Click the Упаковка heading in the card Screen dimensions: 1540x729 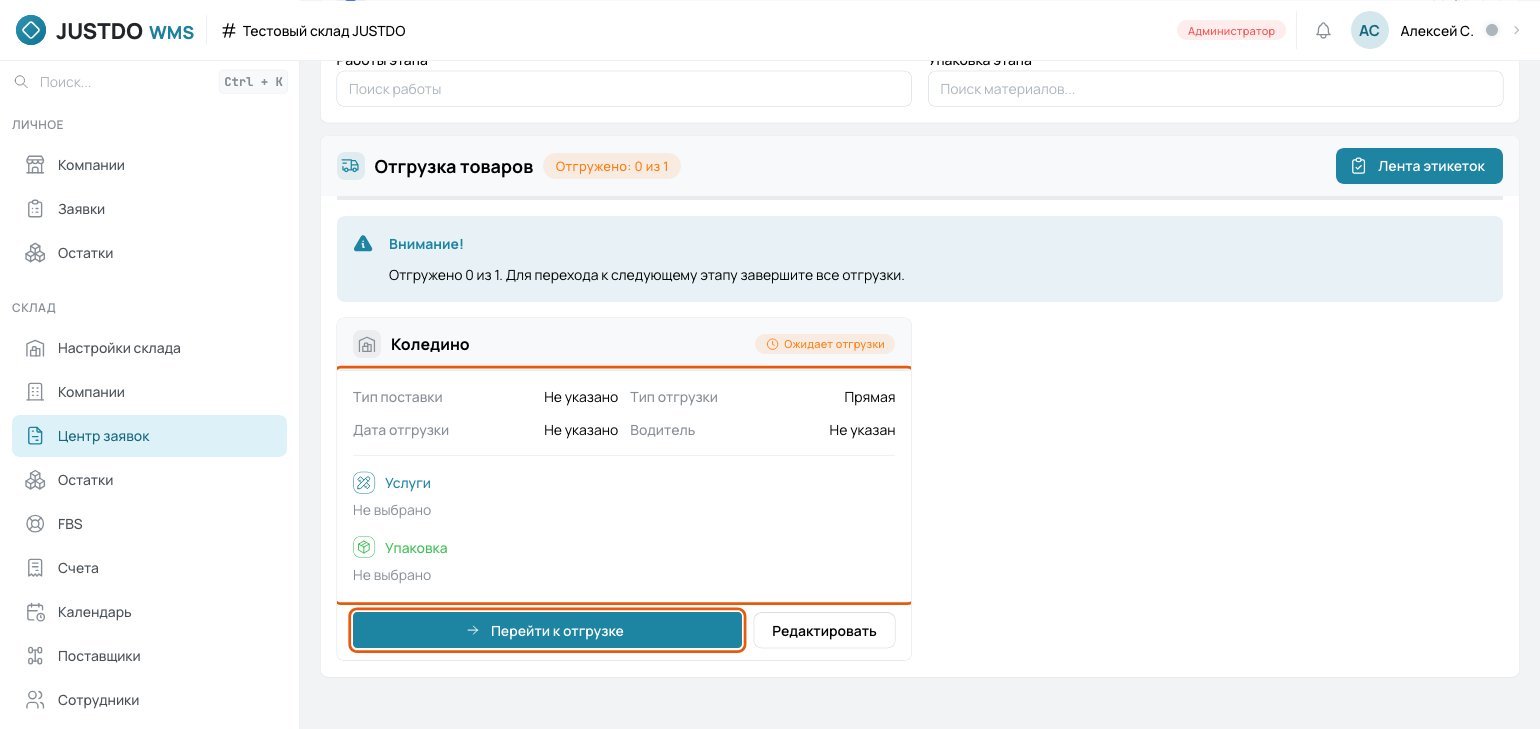[416, 548]
